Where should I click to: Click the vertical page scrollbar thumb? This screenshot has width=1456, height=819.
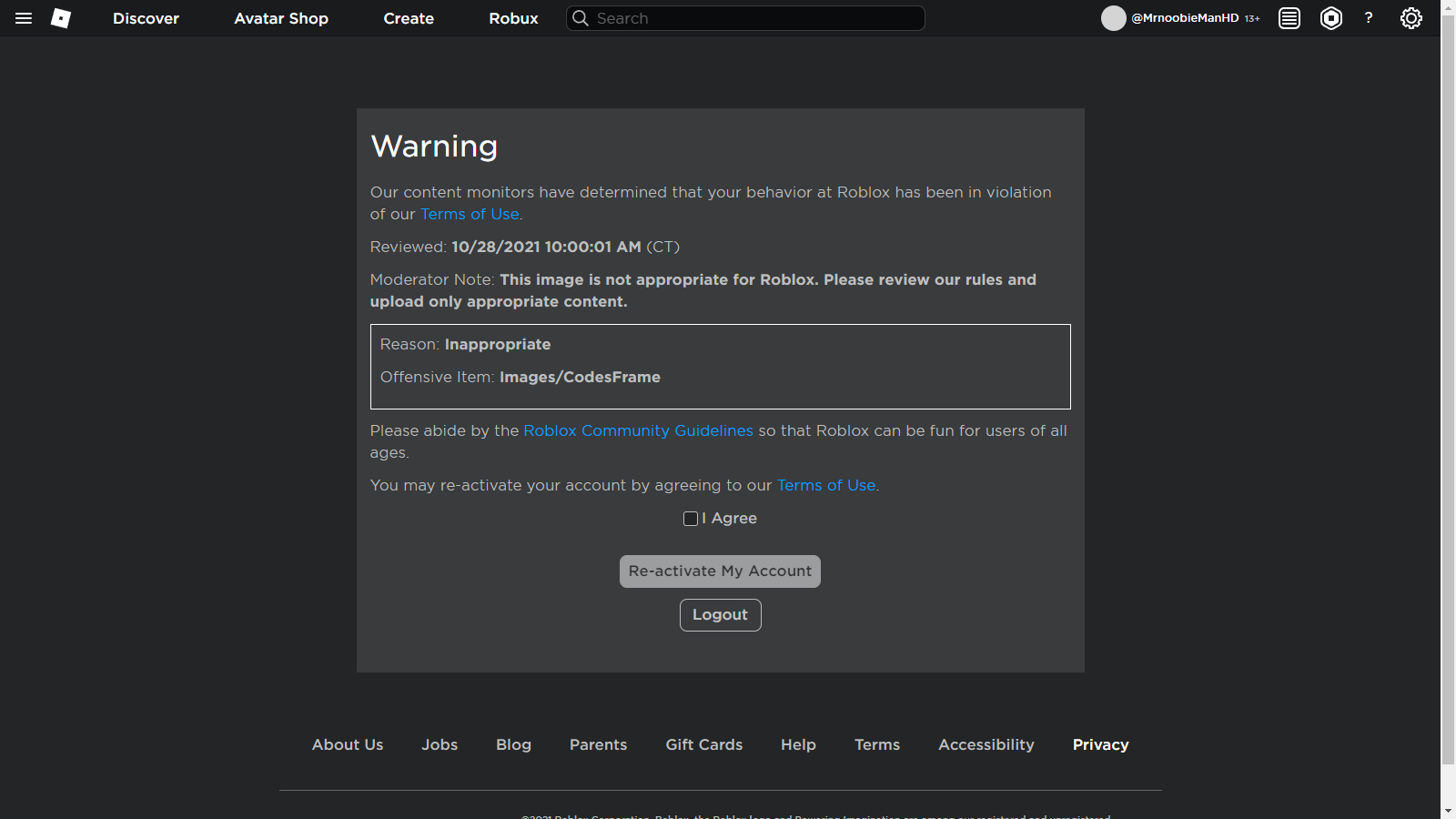click(x=1448, y=389)
